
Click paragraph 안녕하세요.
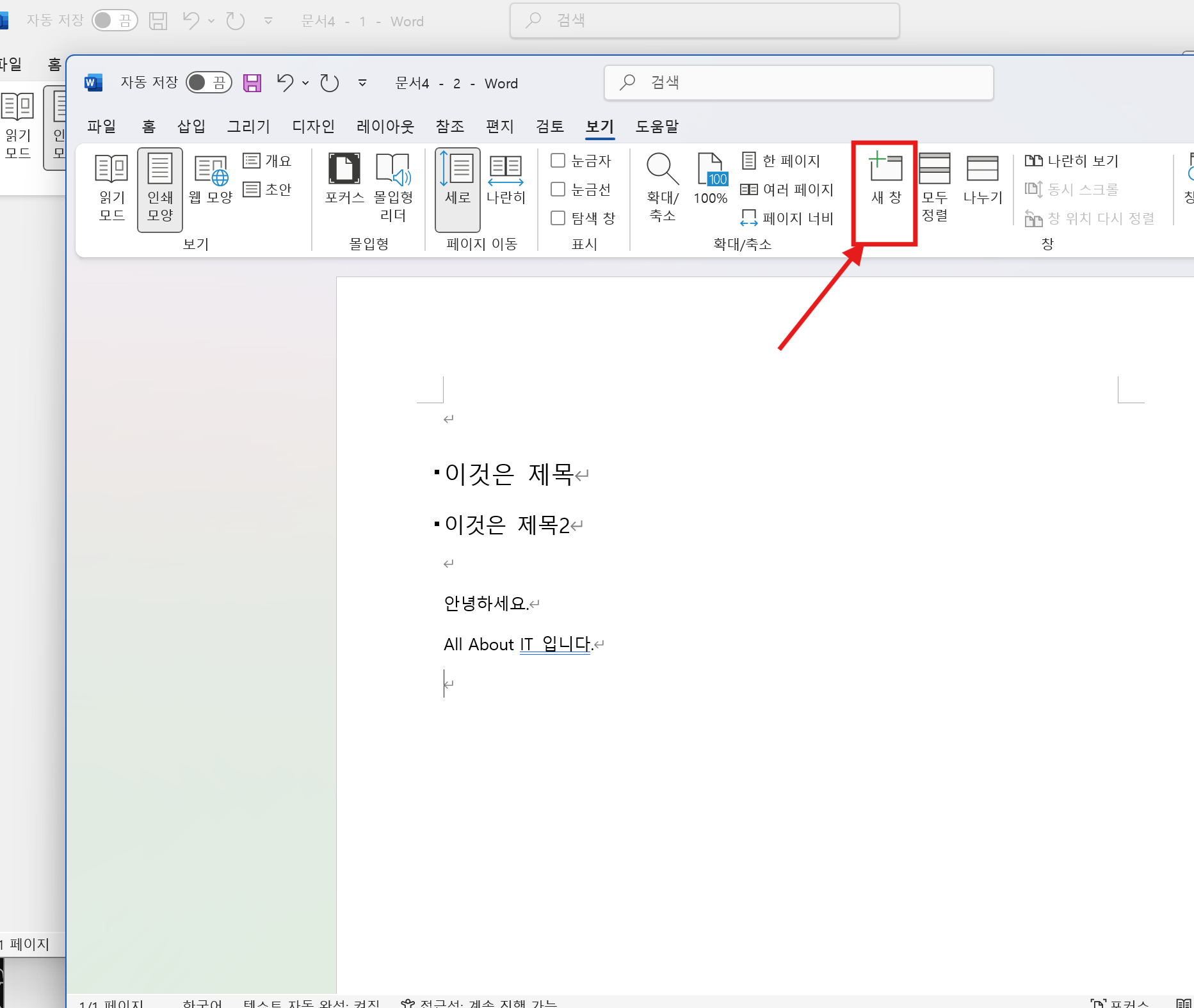486,604
